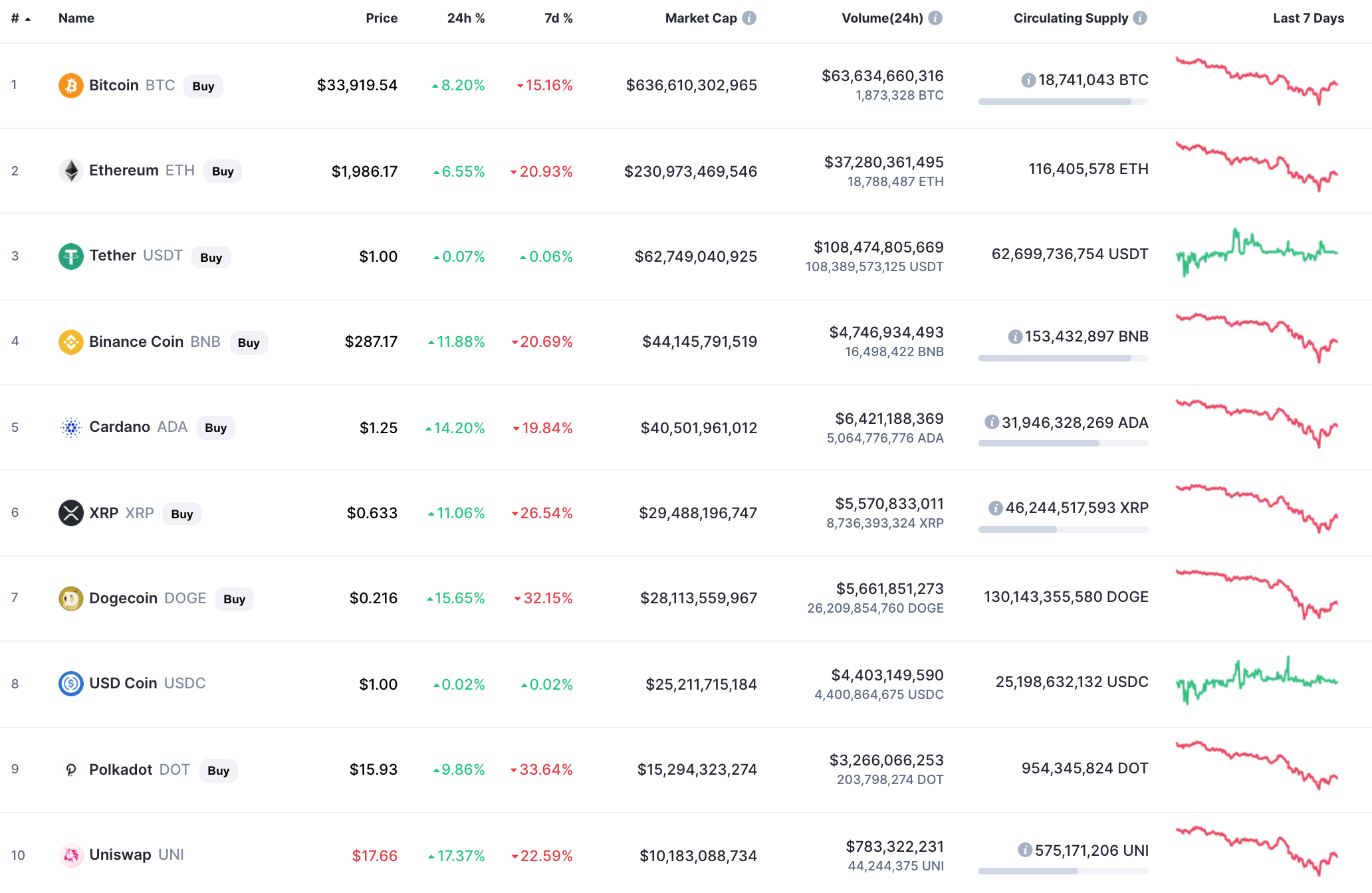Click the Binance Coin supply progress bar

(1064, 358)
